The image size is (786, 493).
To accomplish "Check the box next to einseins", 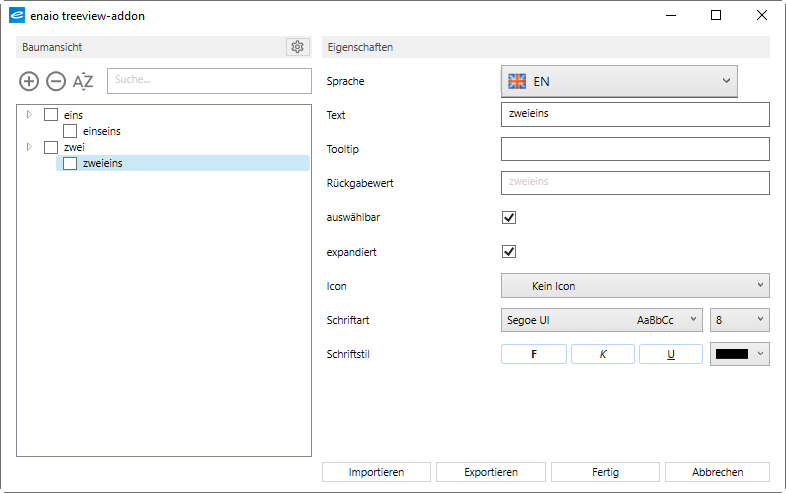I will [x=70, y=131].
